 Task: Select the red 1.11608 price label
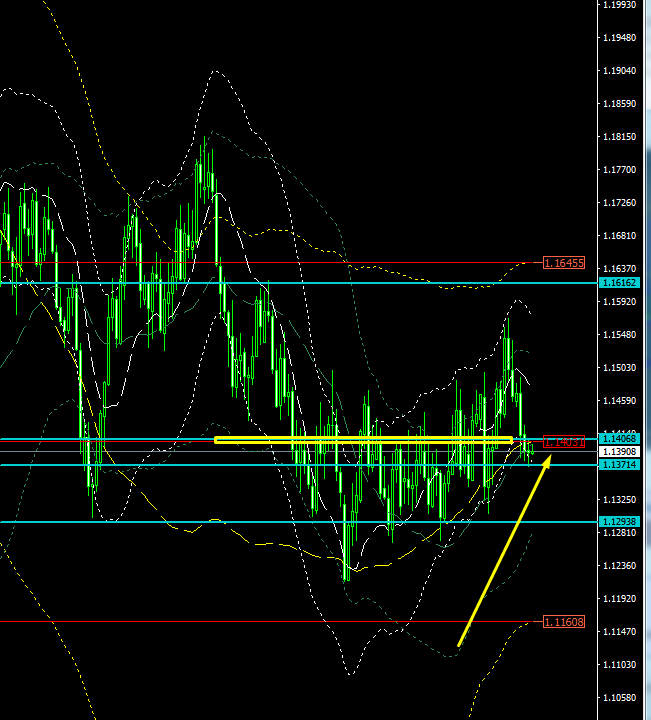[560, 622]
